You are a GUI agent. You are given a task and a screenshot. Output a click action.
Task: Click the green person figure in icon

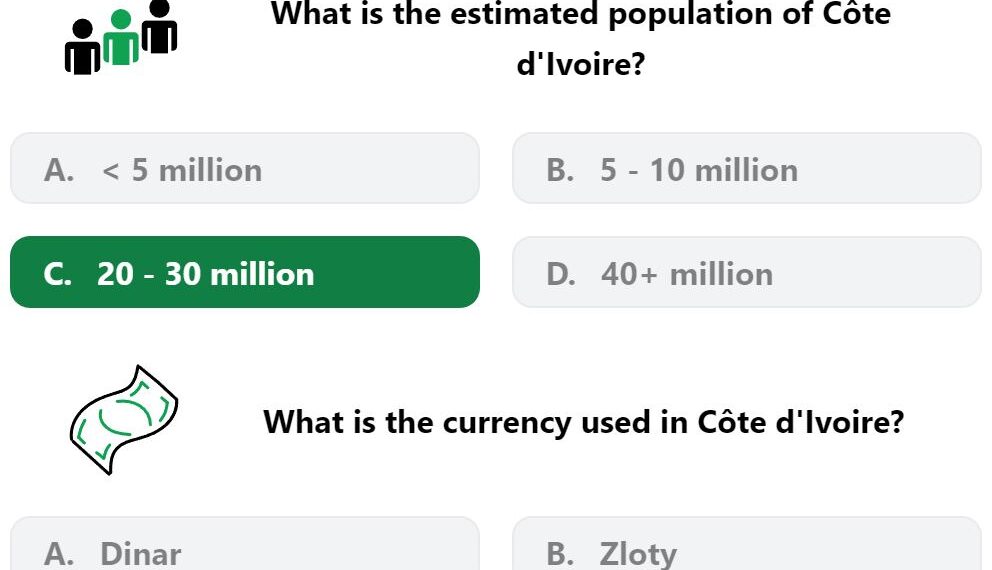click(x=121, y=38)
